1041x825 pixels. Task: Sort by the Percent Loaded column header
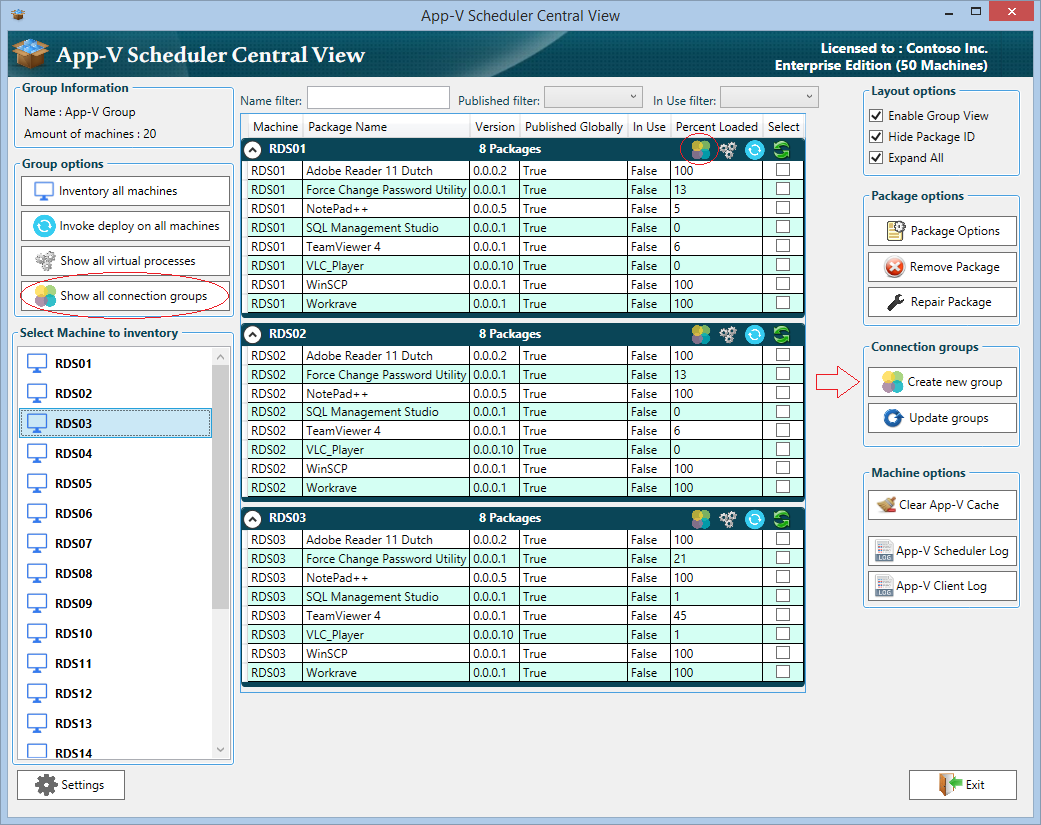716,127
